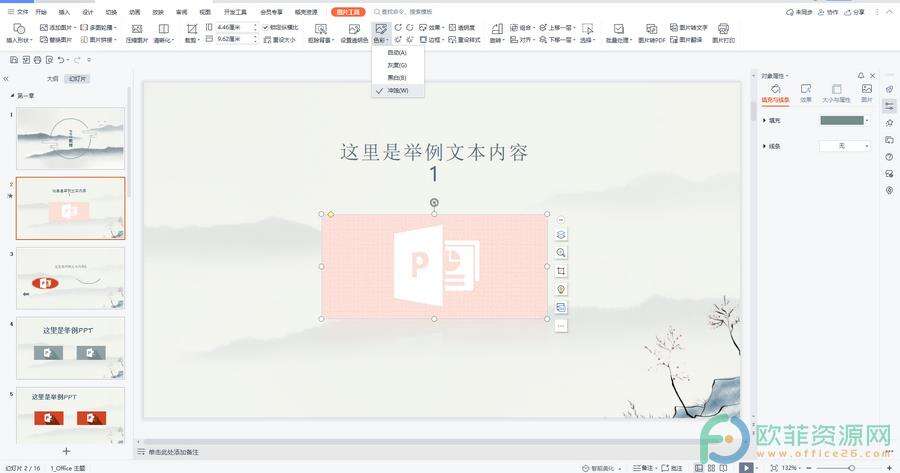Open the line style dropdown showing 无
The width and height of the screenshot is (900, 473).
click(x=844, y=146)
